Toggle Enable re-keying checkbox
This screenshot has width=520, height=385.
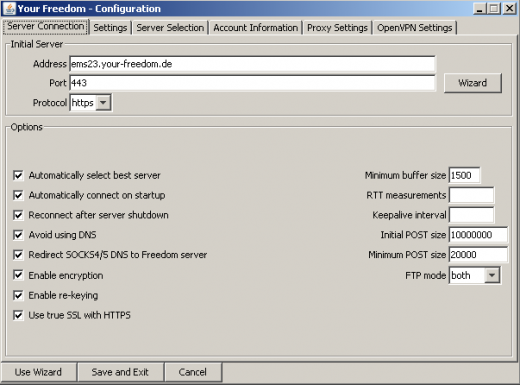(18, 295)
